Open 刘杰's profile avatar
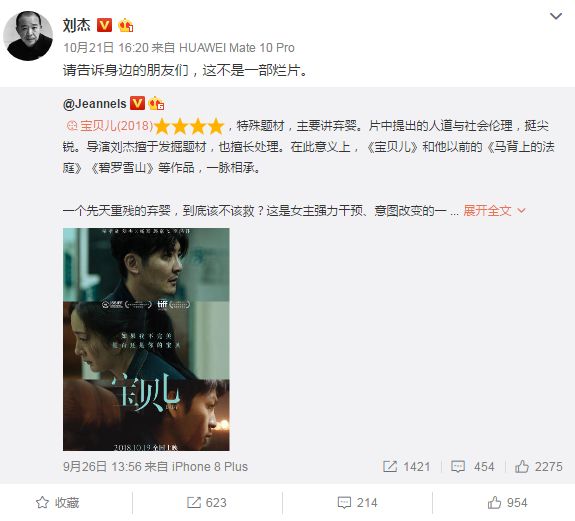This screenshot has height=521, width=575. pyautogui.click(x=28, y=36)
